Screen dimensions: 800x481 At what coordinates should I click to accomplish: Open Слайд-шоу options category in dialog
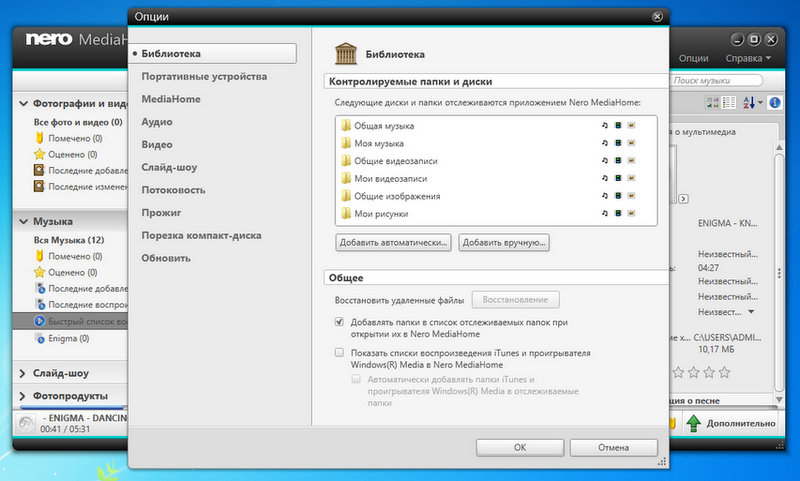[169, 167]
